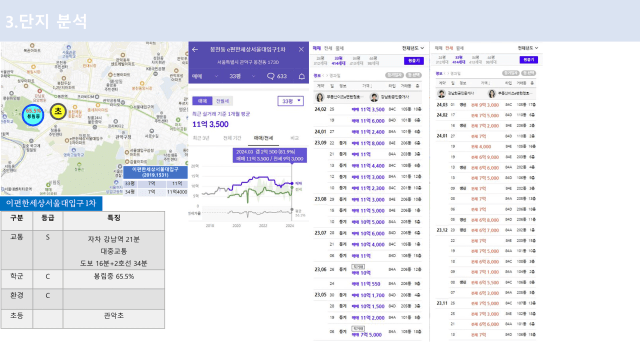This screenshot has height=360, width=640.
Task: Select the 매매 toggle above the price
Action: click(202, 101)
